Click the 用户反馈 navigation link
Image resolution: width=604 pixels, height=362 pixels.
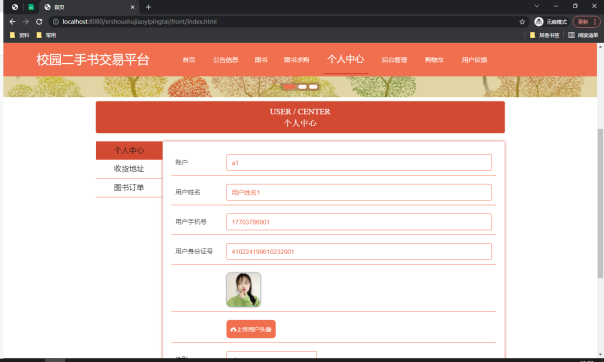coord(474,60)
